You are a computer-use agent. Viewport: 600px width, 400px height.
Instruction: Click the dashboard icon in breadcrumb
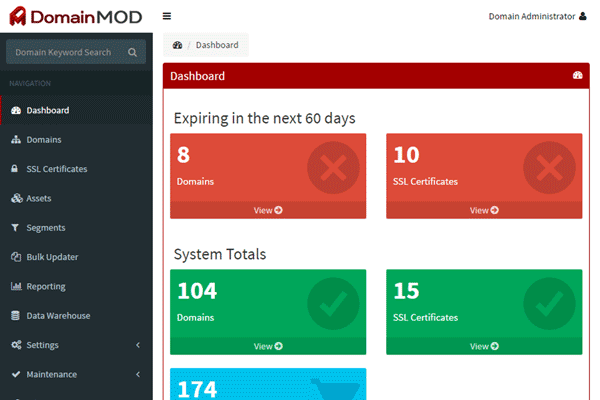pyautogui.click(x=177, y=45)
